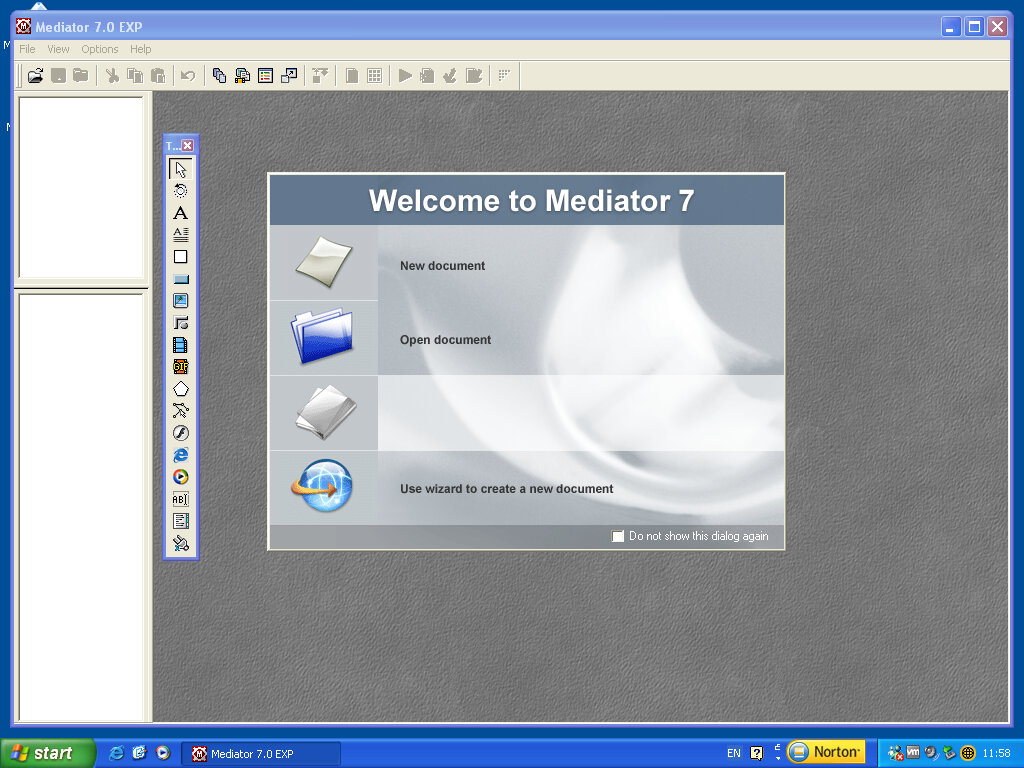This screenshot has width=1024, height=768.
Task: Open the Help menu
Action: click(x=141, y=49)
